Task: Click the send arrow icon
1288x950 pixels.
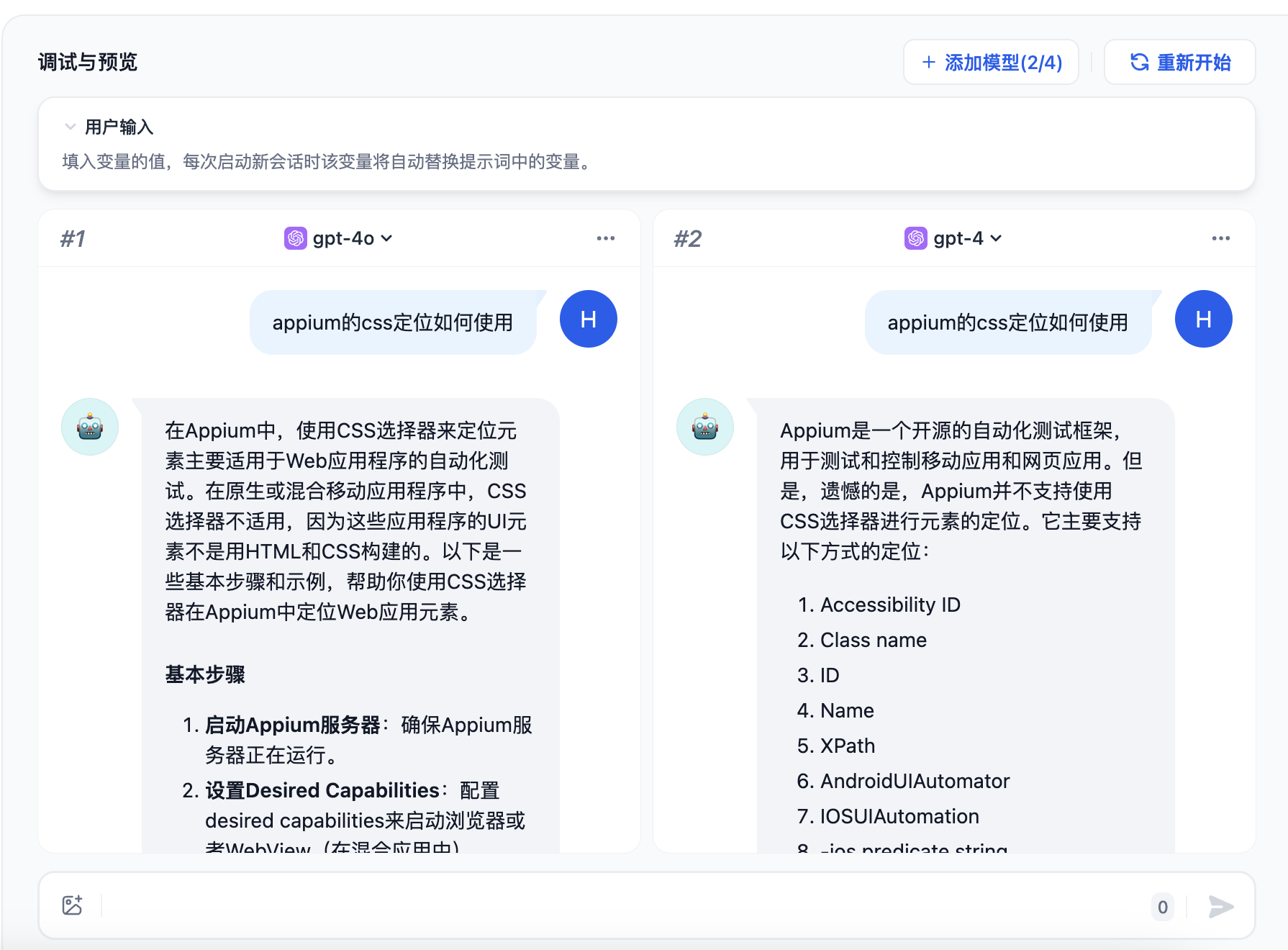Action: click(x=1220, y=907)
